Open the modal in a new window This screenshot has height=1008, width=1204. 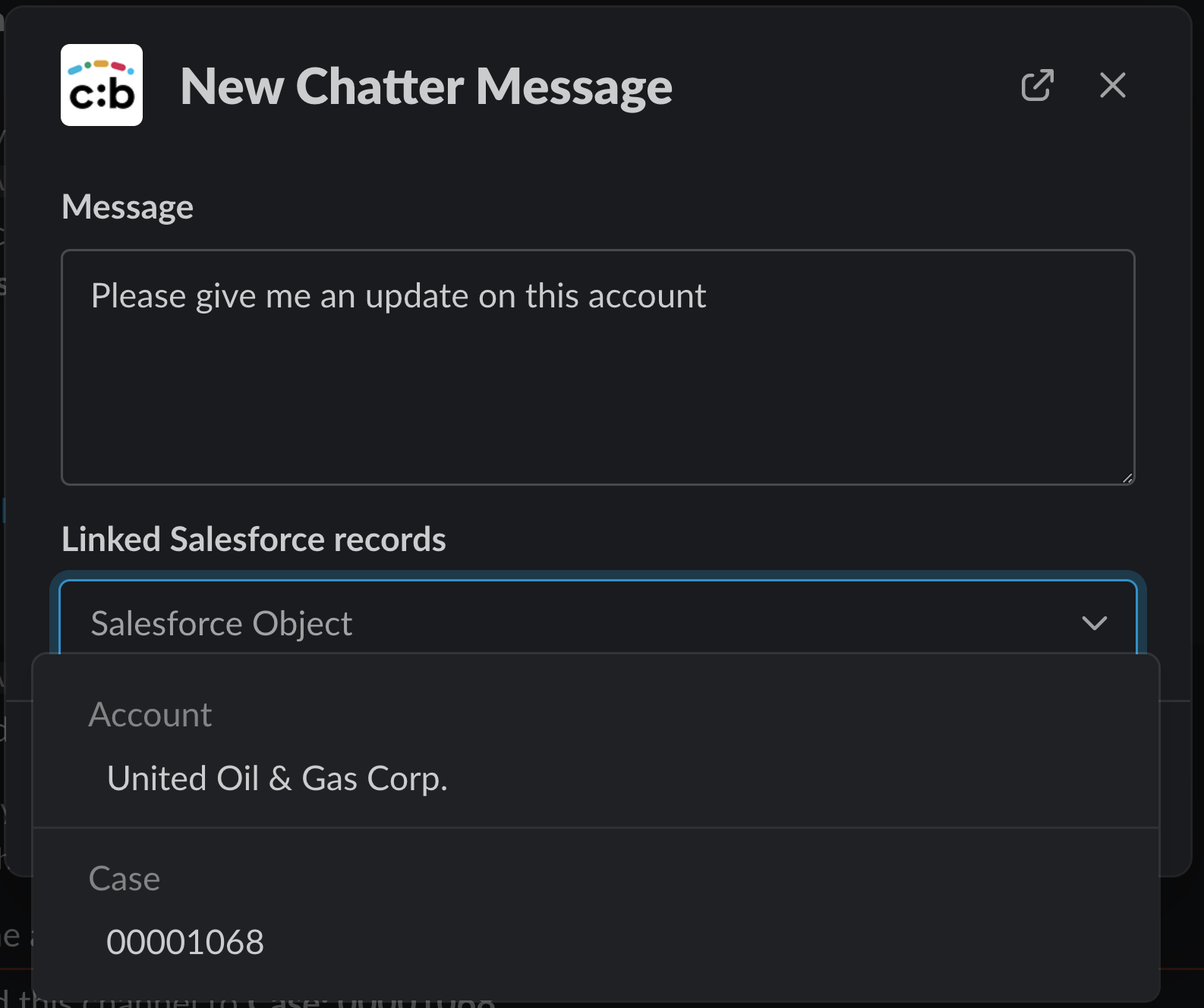1037,85
